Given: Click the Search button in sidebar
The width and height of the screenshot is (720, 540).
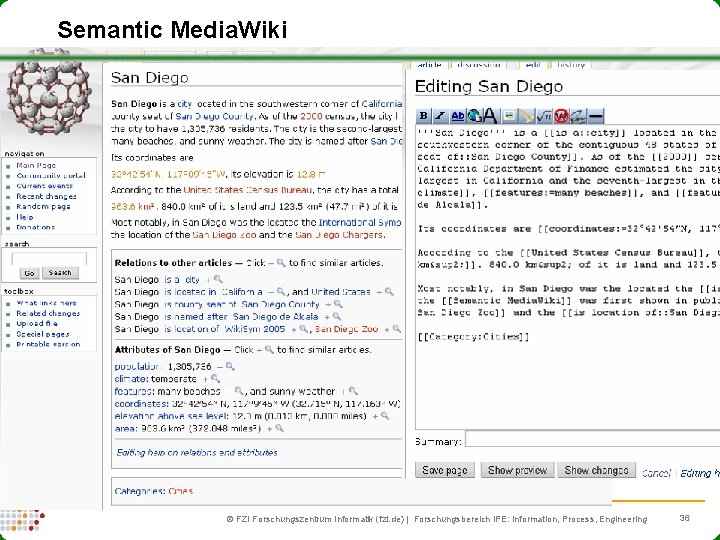Looking at the screenshot, I should tap(60, 273).
